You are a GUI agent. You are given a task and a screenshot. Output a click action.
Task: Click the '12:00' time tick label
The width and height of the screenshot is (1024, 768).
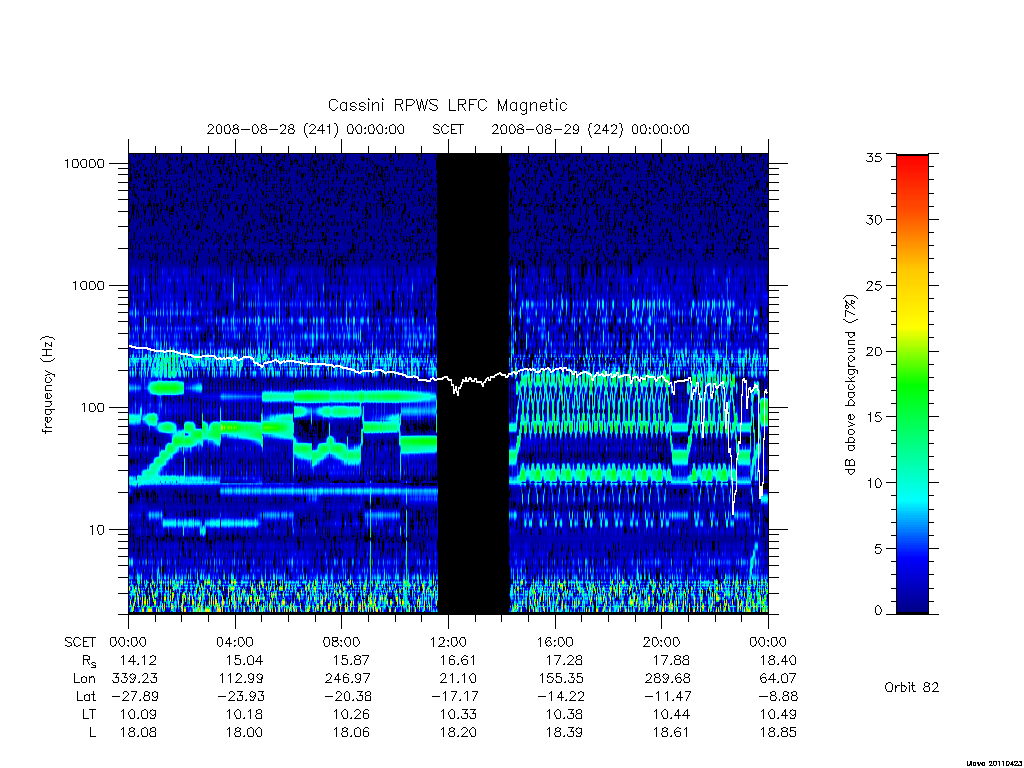[x=448, y=642]
